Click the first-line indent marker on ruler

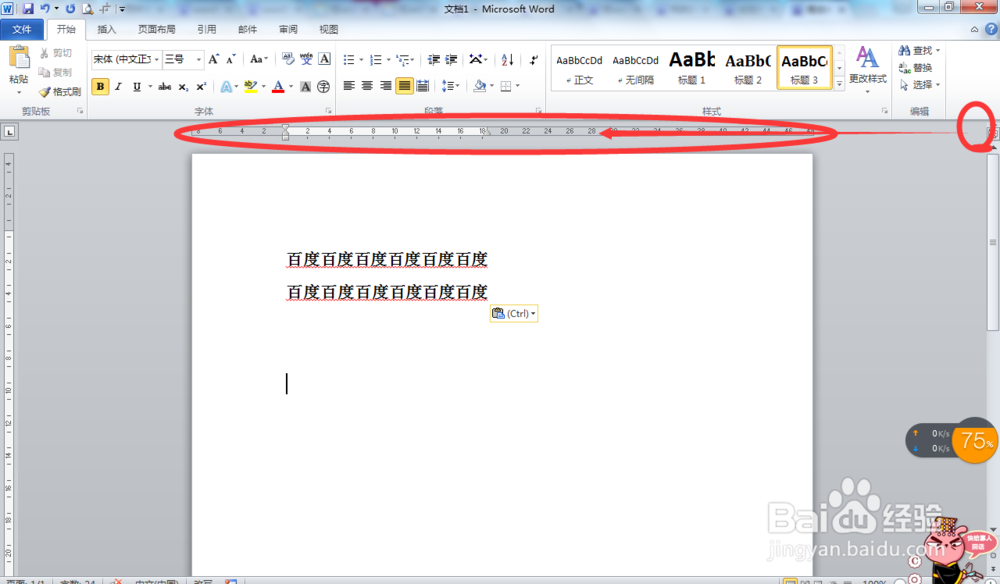point(285,128)
